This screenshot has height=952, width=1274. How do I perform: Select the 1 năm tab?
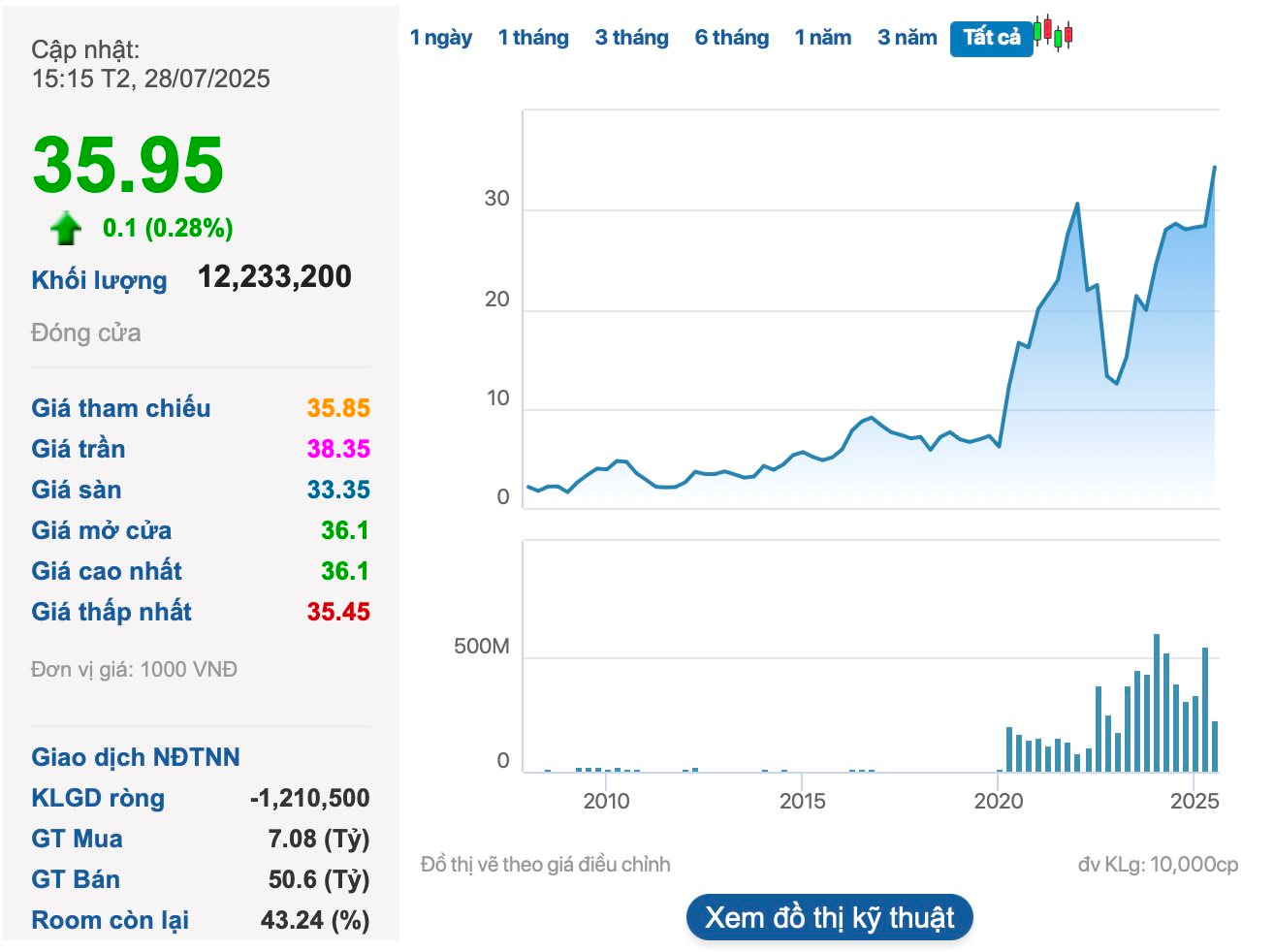pos(822,38)
